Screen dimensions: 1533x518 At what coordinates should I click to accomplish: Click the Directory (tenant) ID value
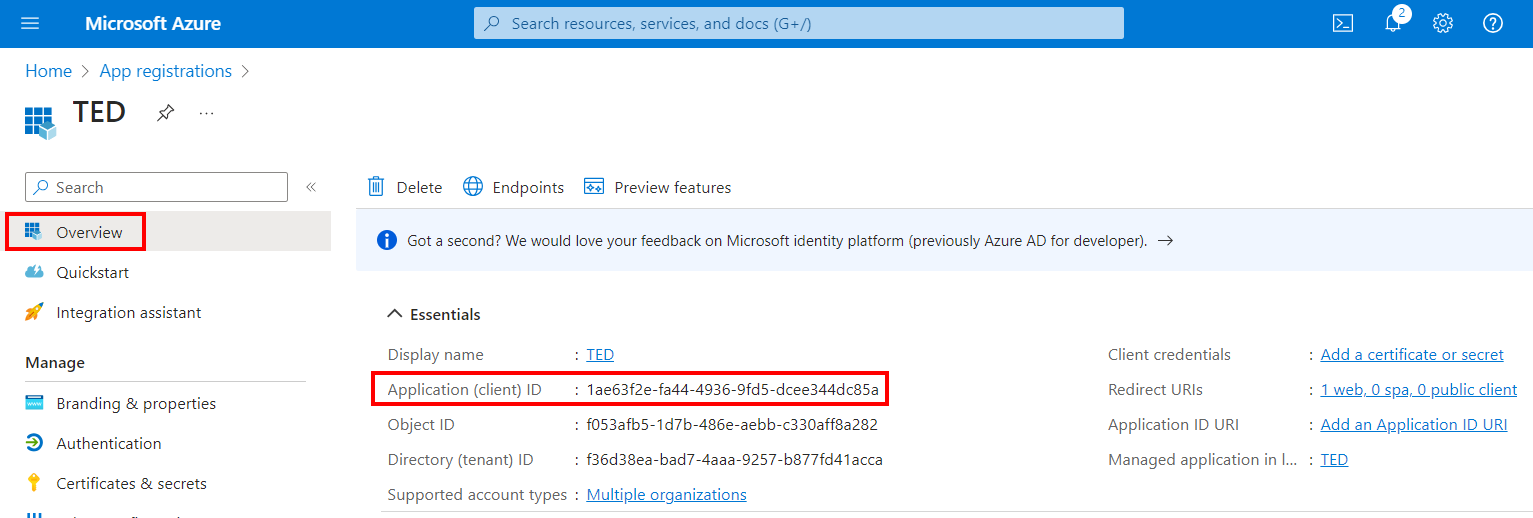click(735, 460)
